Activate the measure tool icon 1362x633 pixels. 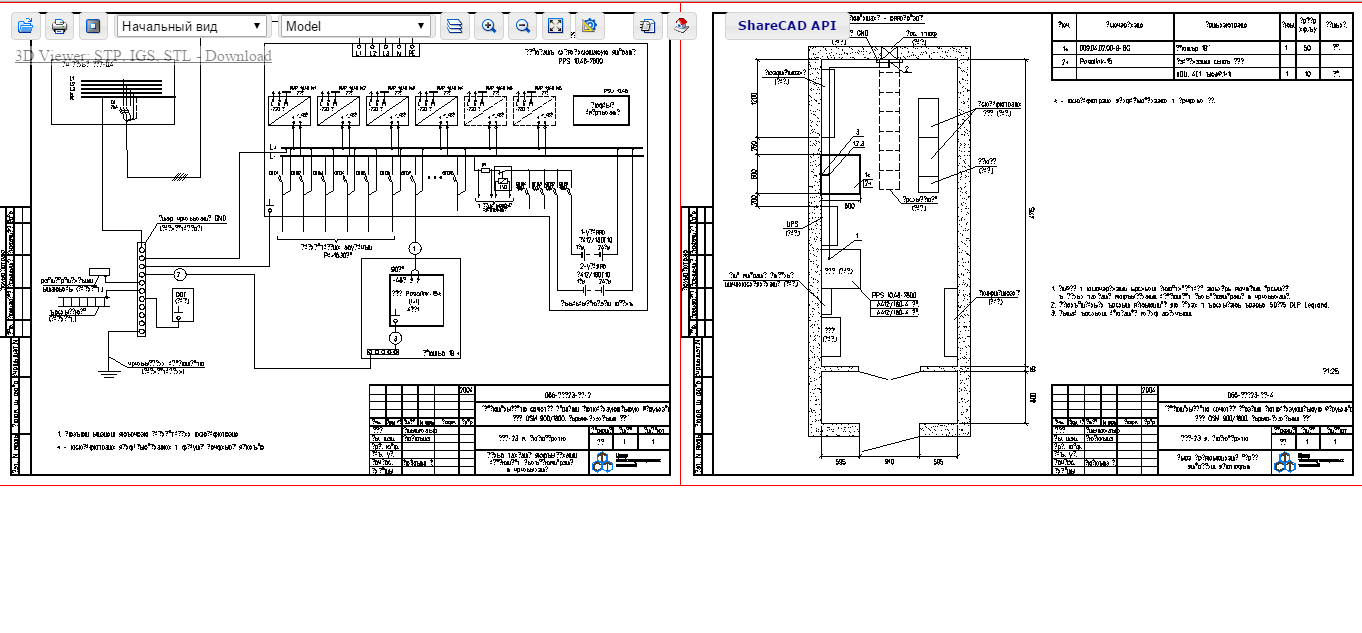(589, 26)
